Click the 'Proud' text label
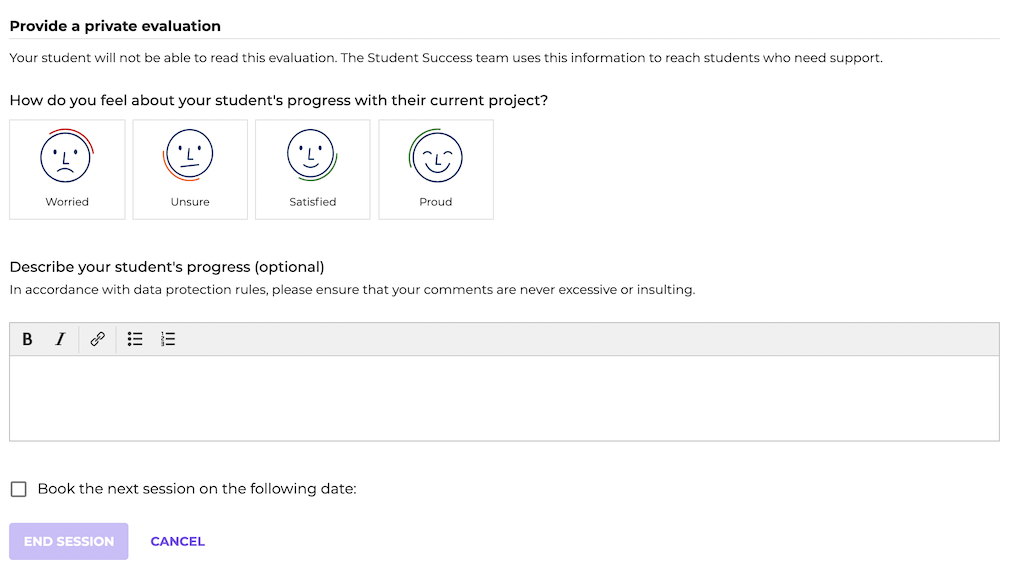The image size is (1024, 578). tap(436, 202)
